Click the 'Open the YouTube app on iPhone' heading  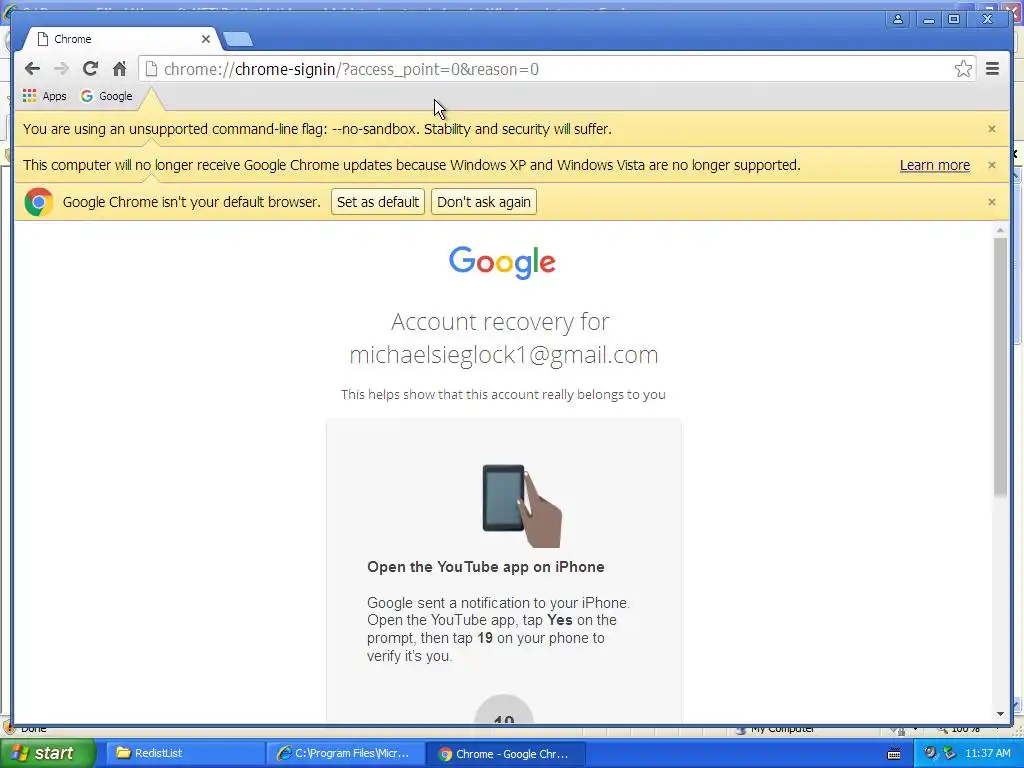click(485, 567)
